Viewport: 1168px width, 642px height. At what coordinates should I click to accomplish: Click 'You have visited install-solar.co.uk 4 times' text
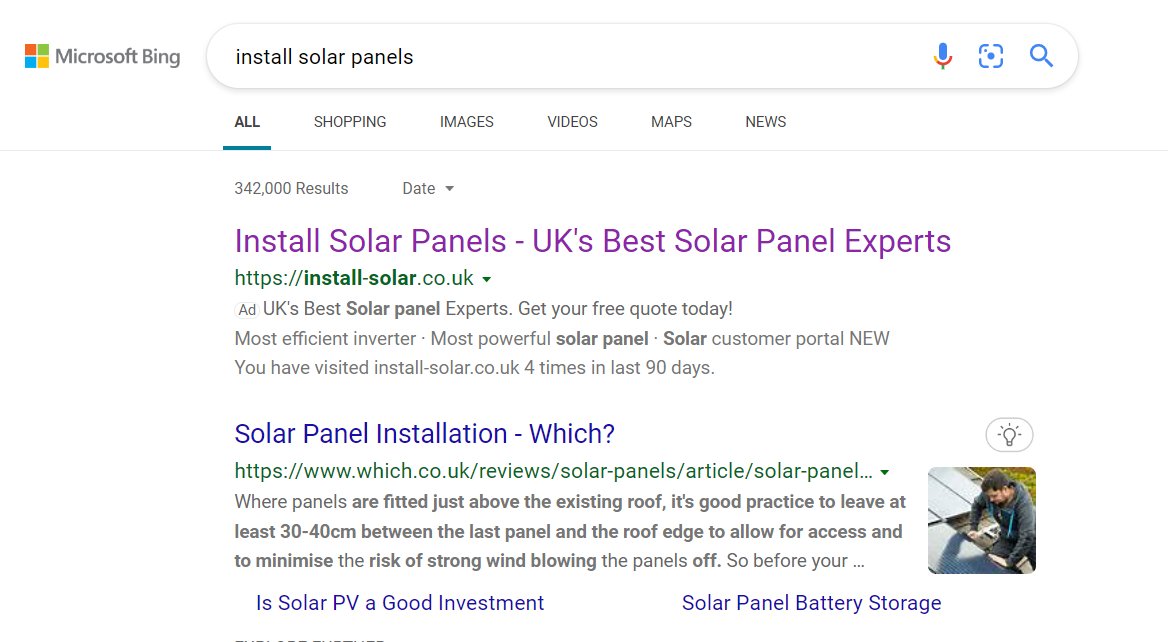[474, 368]
